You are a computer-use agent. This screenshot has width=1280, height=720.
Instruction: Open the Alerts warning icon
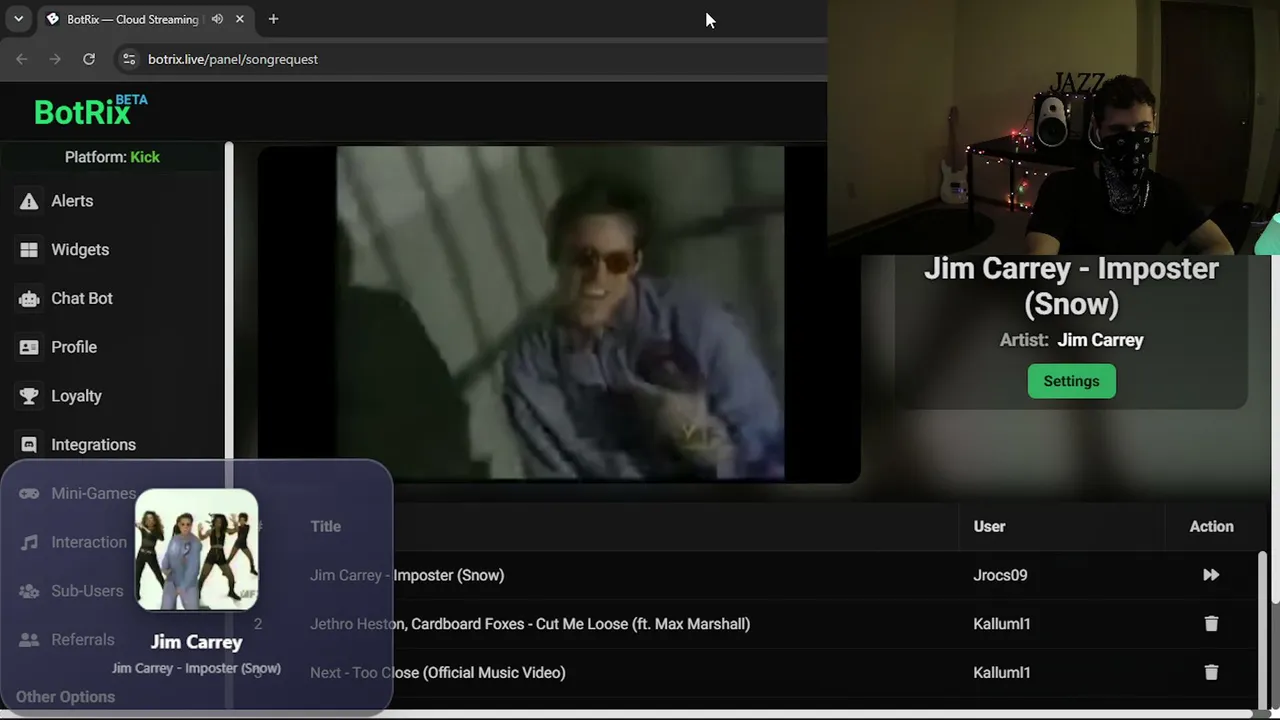(29, 201)
